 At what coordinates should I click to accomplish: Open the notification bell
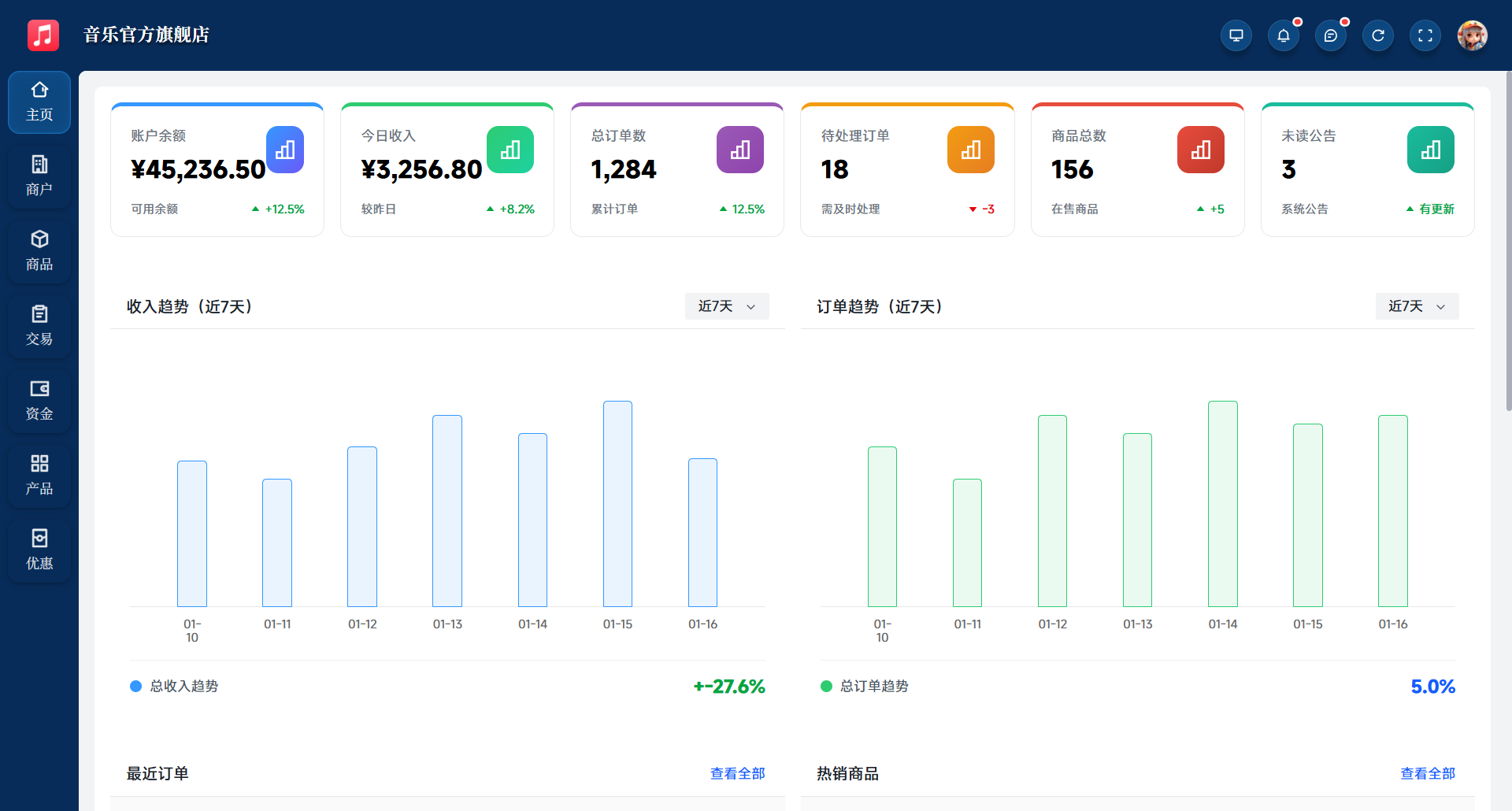(1284, 35)
